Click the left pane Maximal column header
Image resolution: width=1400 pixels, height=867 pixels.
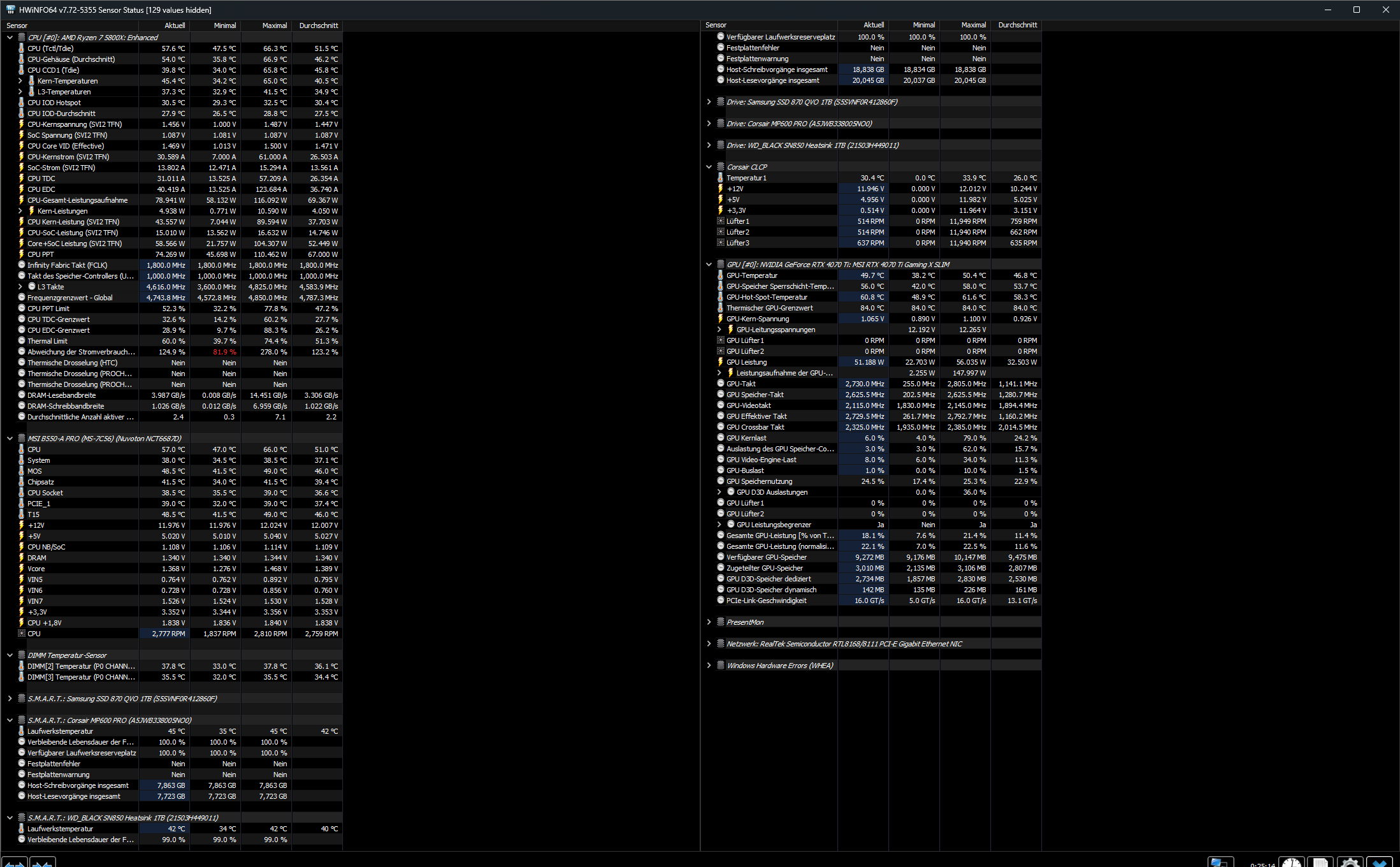[x=274, y=25]
